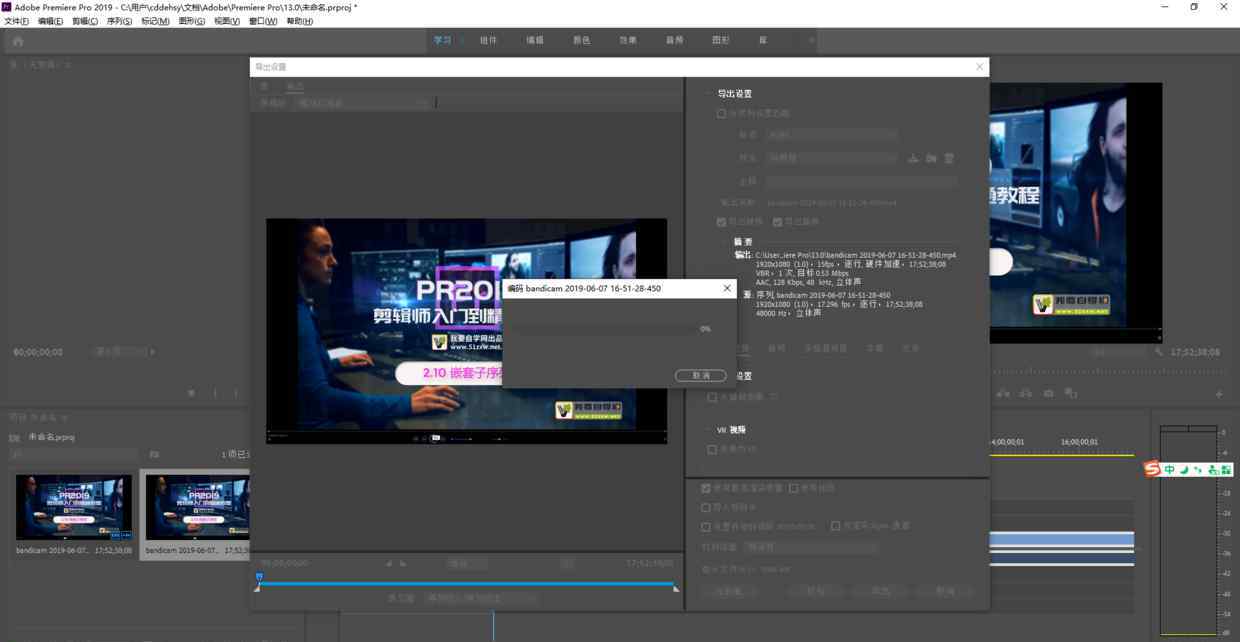Click the 输出名称 output file name link
Image resolution: width=1240 pixels, height=642 pixels.
pos(831,203)
